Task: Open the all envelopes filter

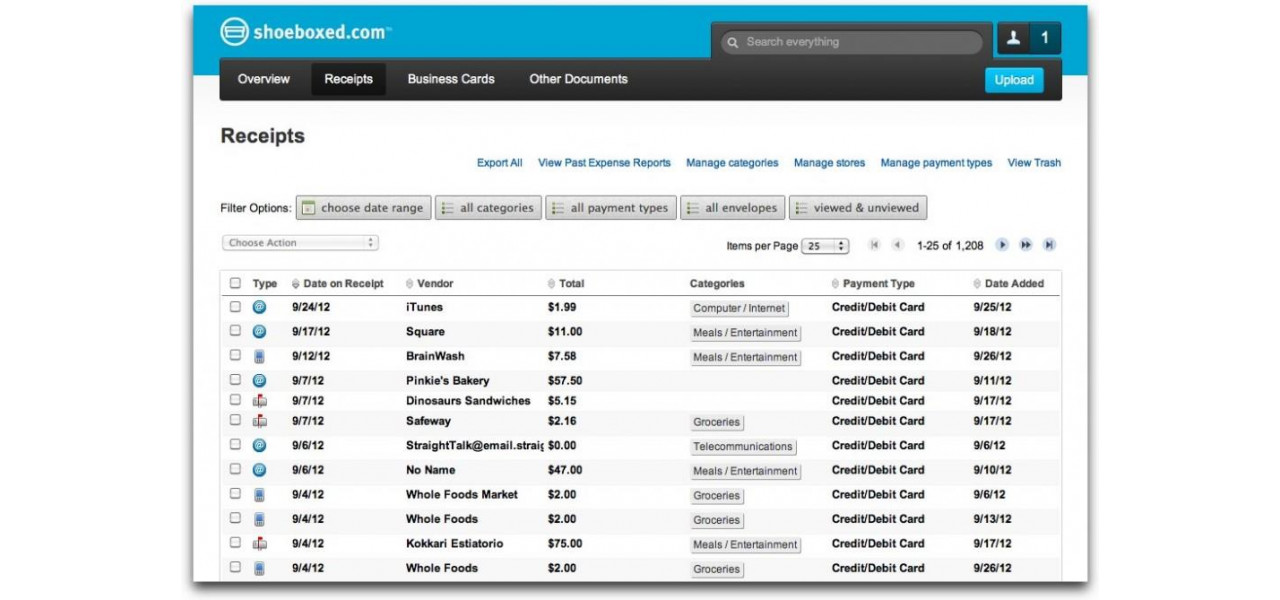Action: 733,208
